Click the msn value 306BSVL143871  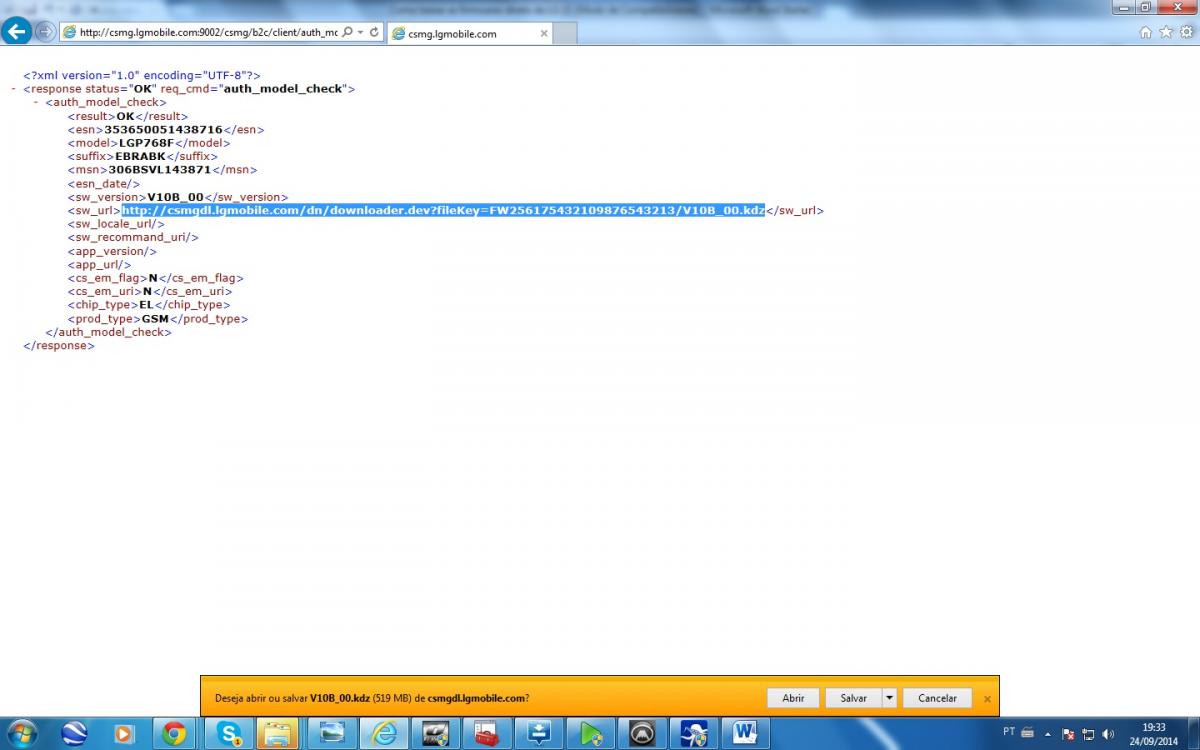point(160,170)
